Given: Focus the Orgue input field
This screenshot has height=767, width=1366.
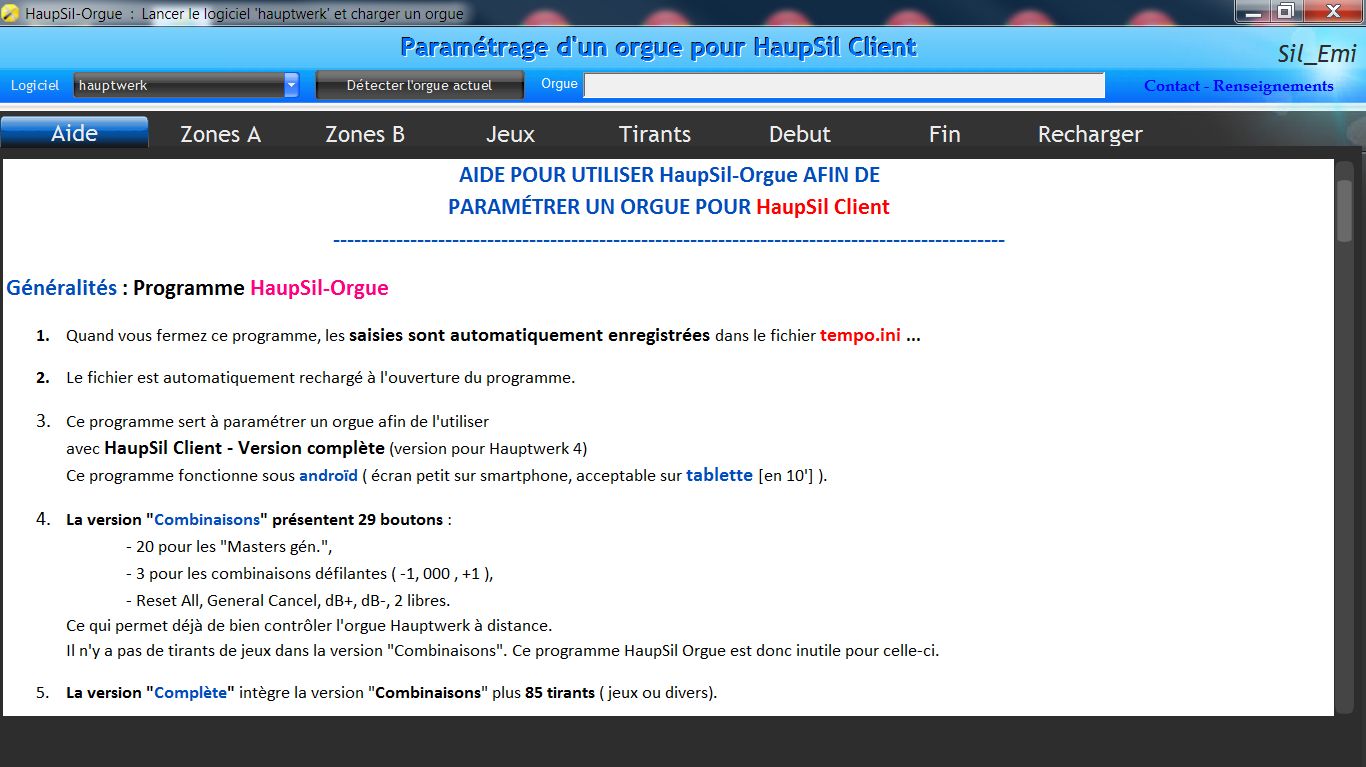Looking at the screenshot, I should [844, 85].
